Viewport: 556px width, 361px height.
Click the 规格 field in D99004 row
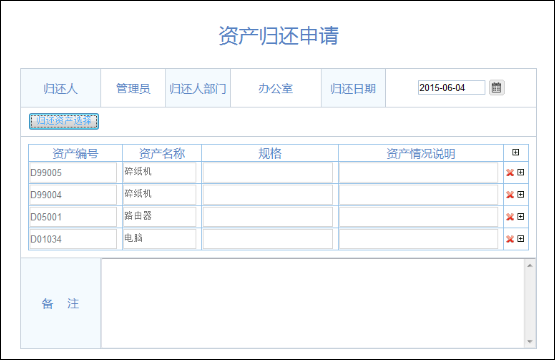(268, 195)
